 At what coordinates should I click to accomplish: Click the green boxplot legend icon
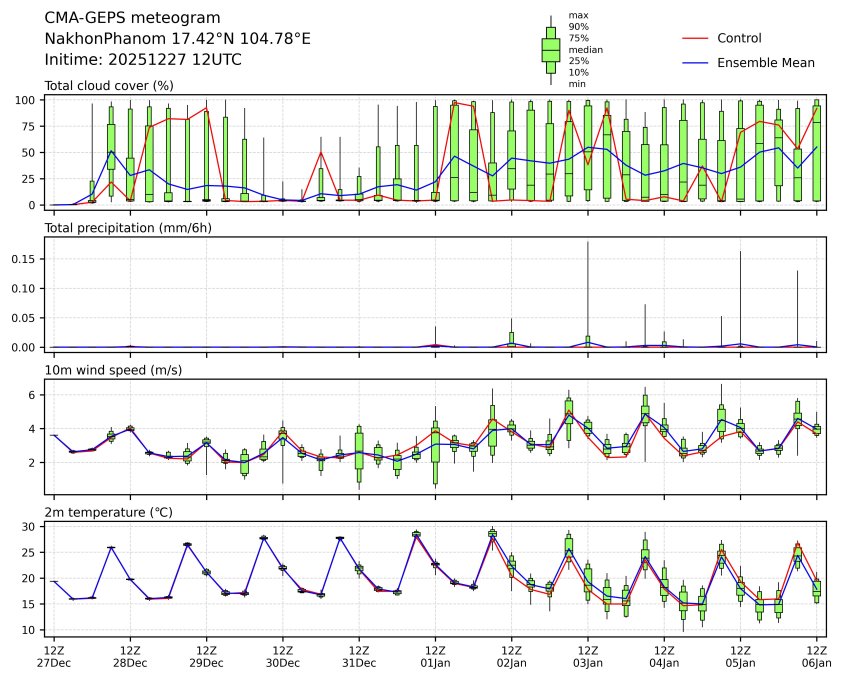550,50
